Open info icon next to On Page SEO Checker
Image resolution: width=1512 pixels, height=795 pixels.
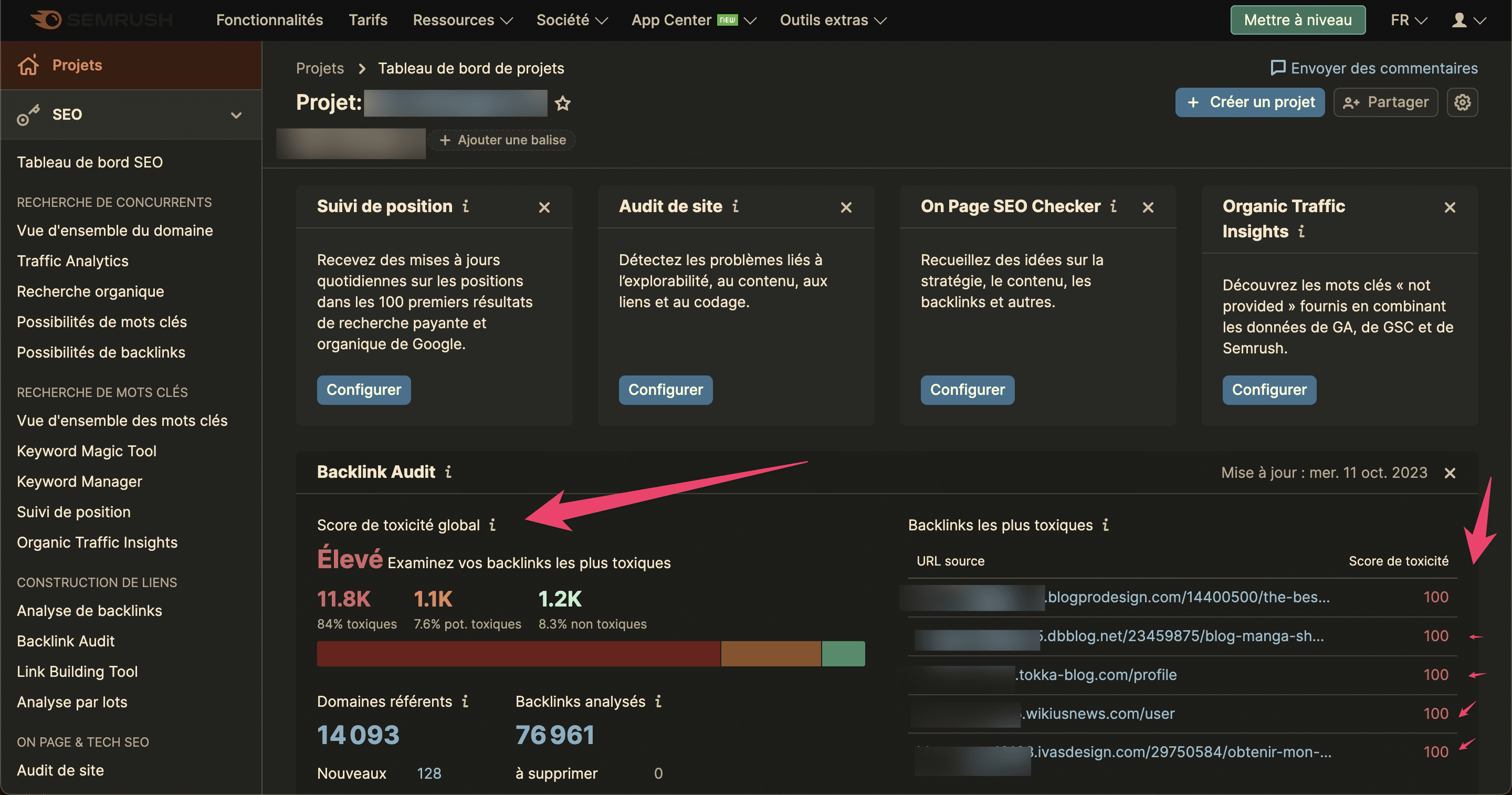click(x=1114, y=206)
